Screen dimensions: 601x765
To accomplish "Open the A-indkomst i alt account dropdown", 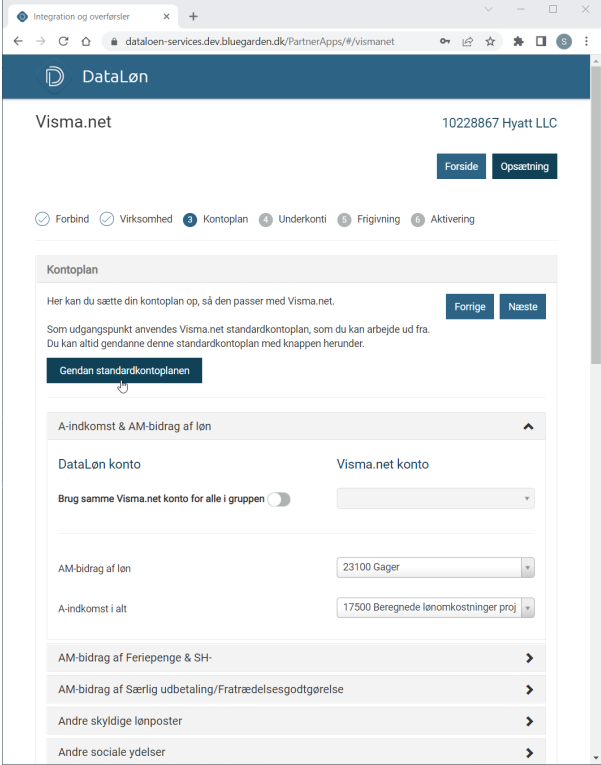I will (435, 607).
